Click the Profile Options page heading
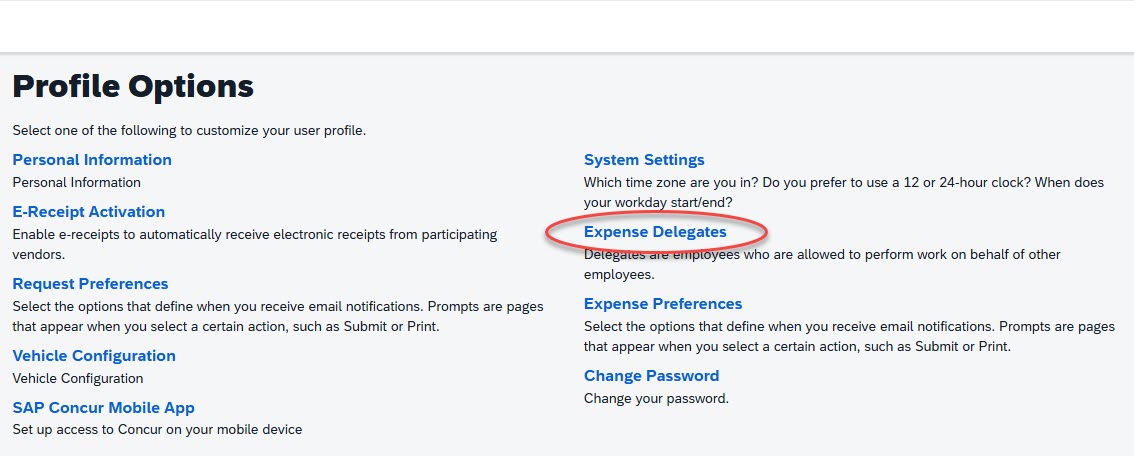Screen dimensions: 1134x456 (x=133, y=87)
